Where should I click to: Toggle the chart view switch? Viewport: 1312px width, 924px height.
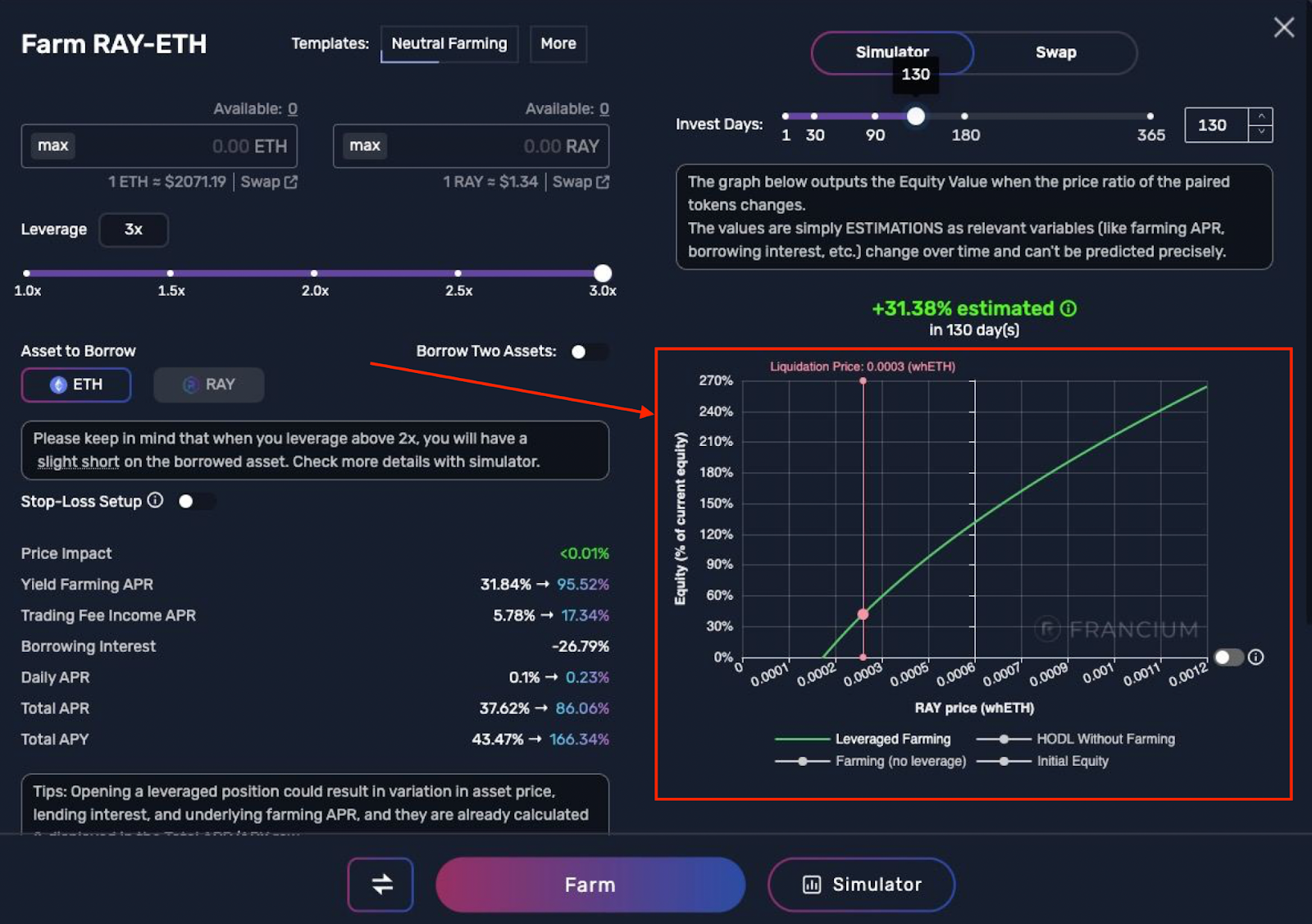point(1228,657)
